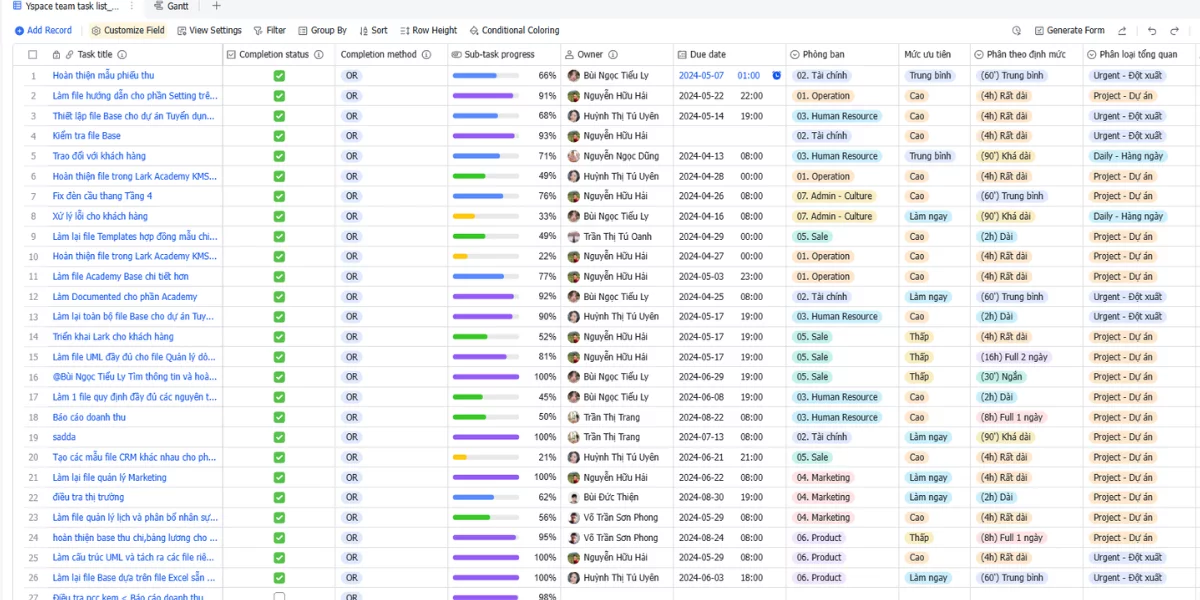Click Nguyễn Ngọc Dũng avatar in row 5
This screenshot has height=600, width=1200.
[574, 156]
